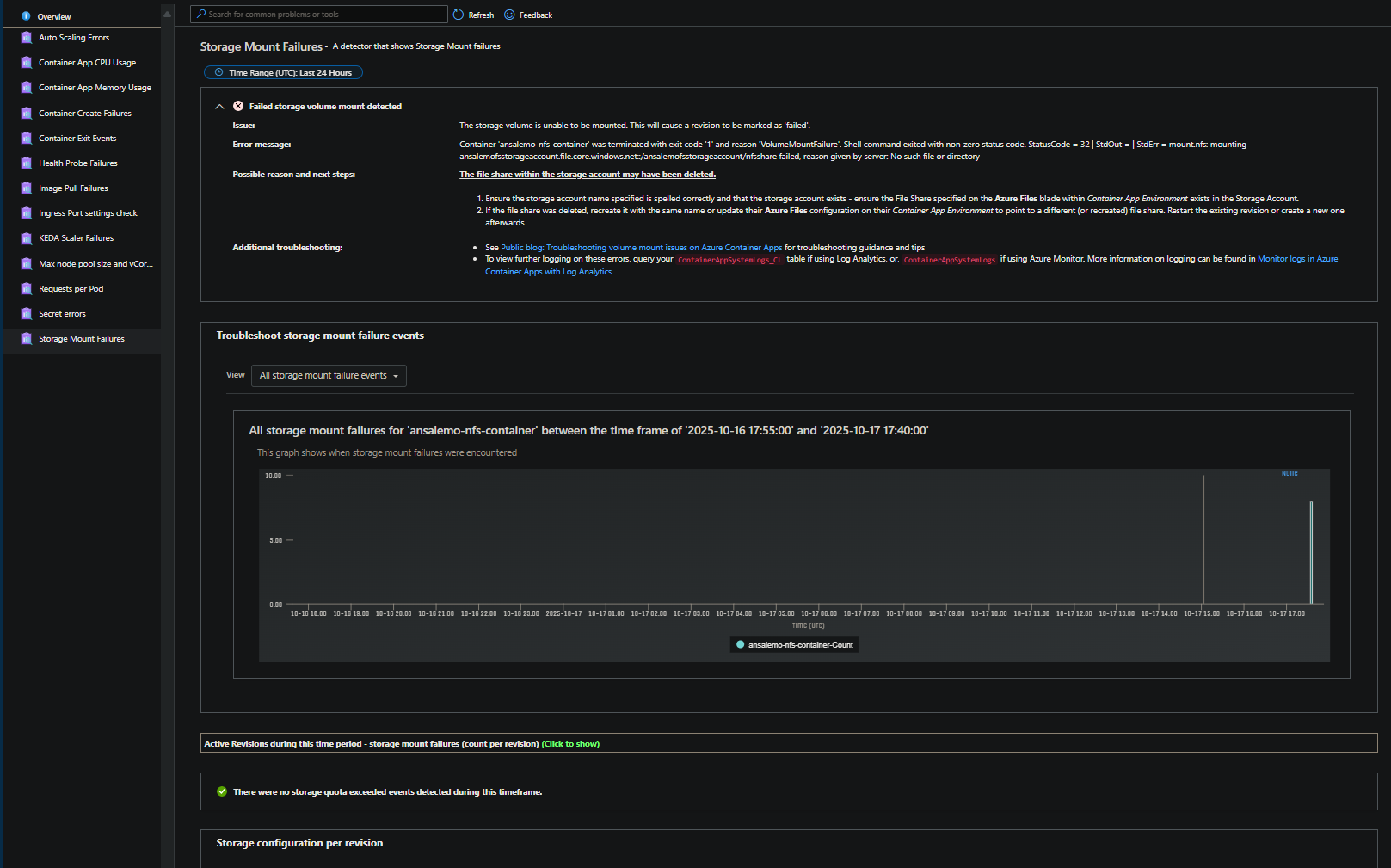Viewport: 1391px width, 868px height.
Task: Toggle the None option on the chart
Action: coord(1289,474)
